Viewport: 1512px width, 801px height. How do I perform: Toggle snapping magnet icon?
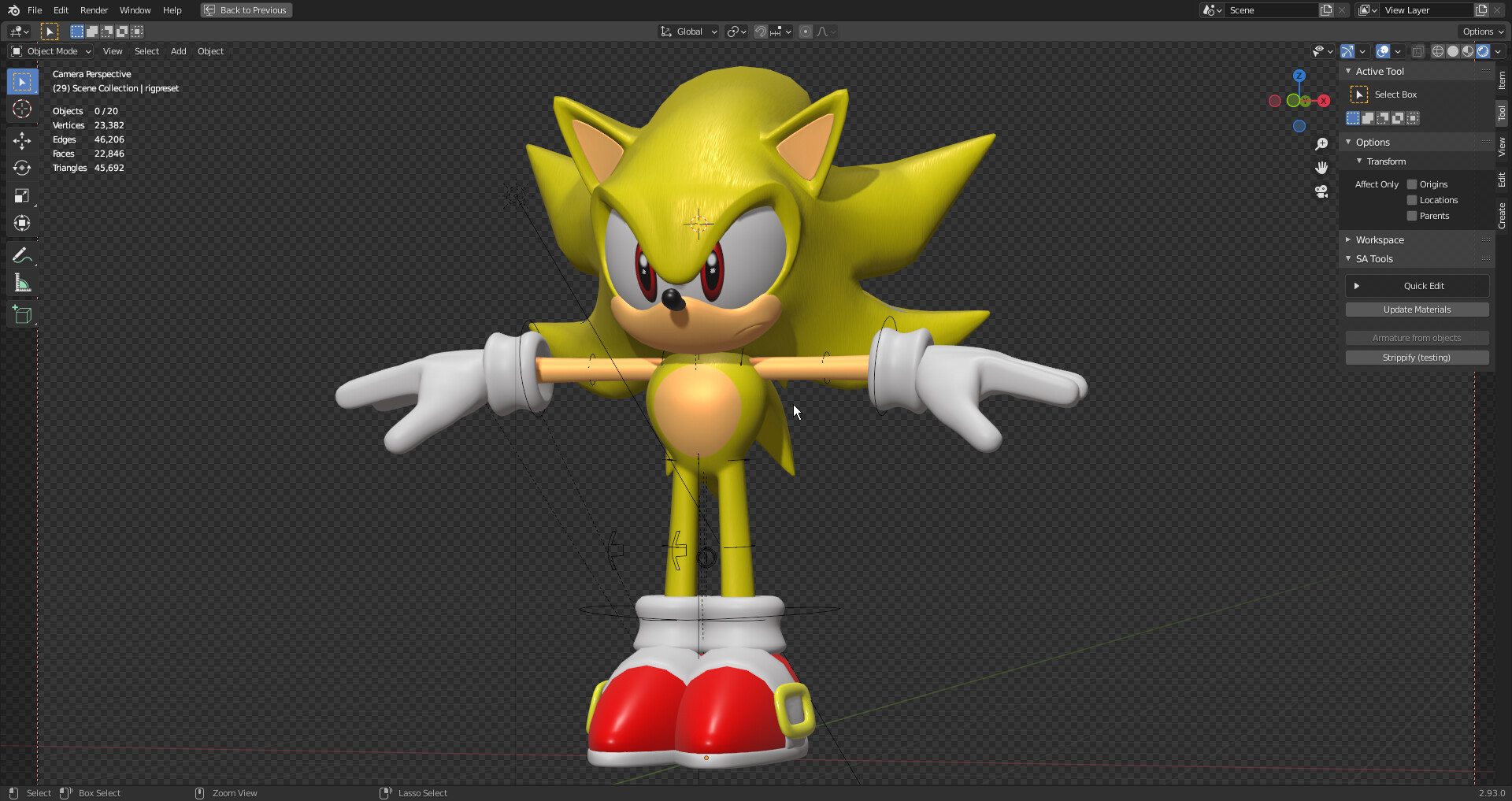(760, 32)
